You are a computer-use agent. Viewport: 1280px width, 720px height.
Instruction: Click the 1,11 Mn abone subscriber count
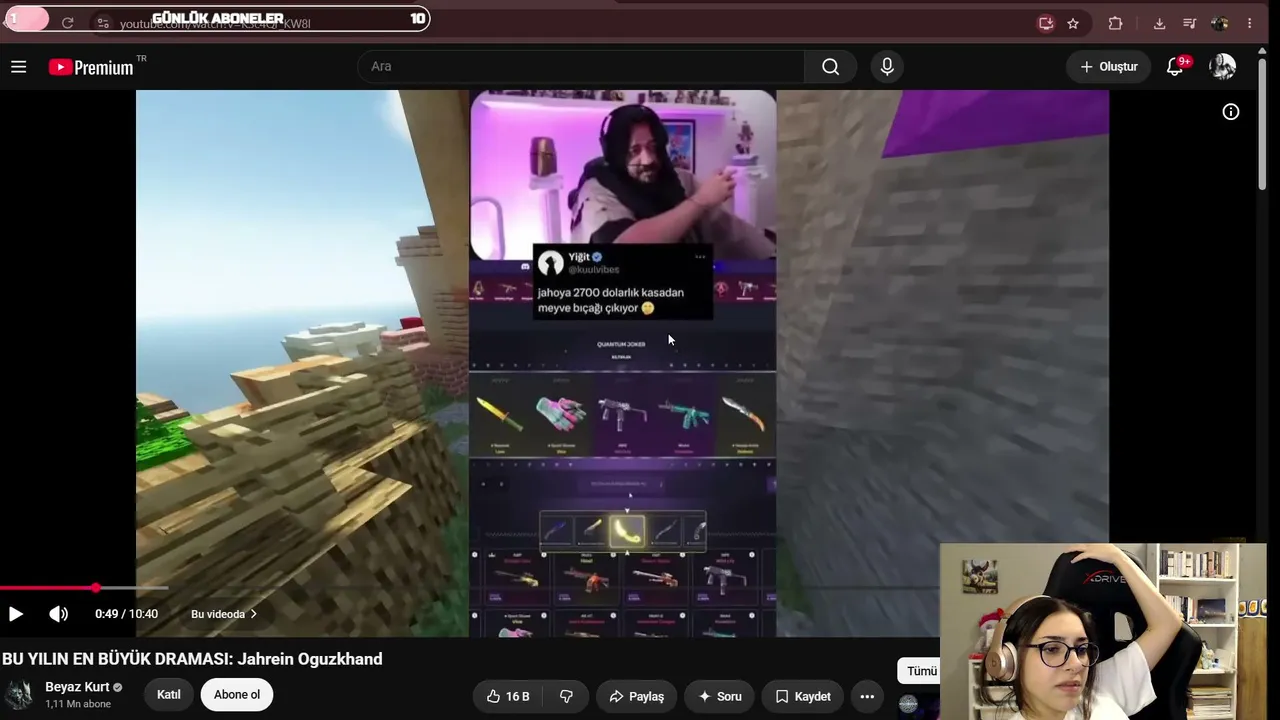tap(78, 704)
